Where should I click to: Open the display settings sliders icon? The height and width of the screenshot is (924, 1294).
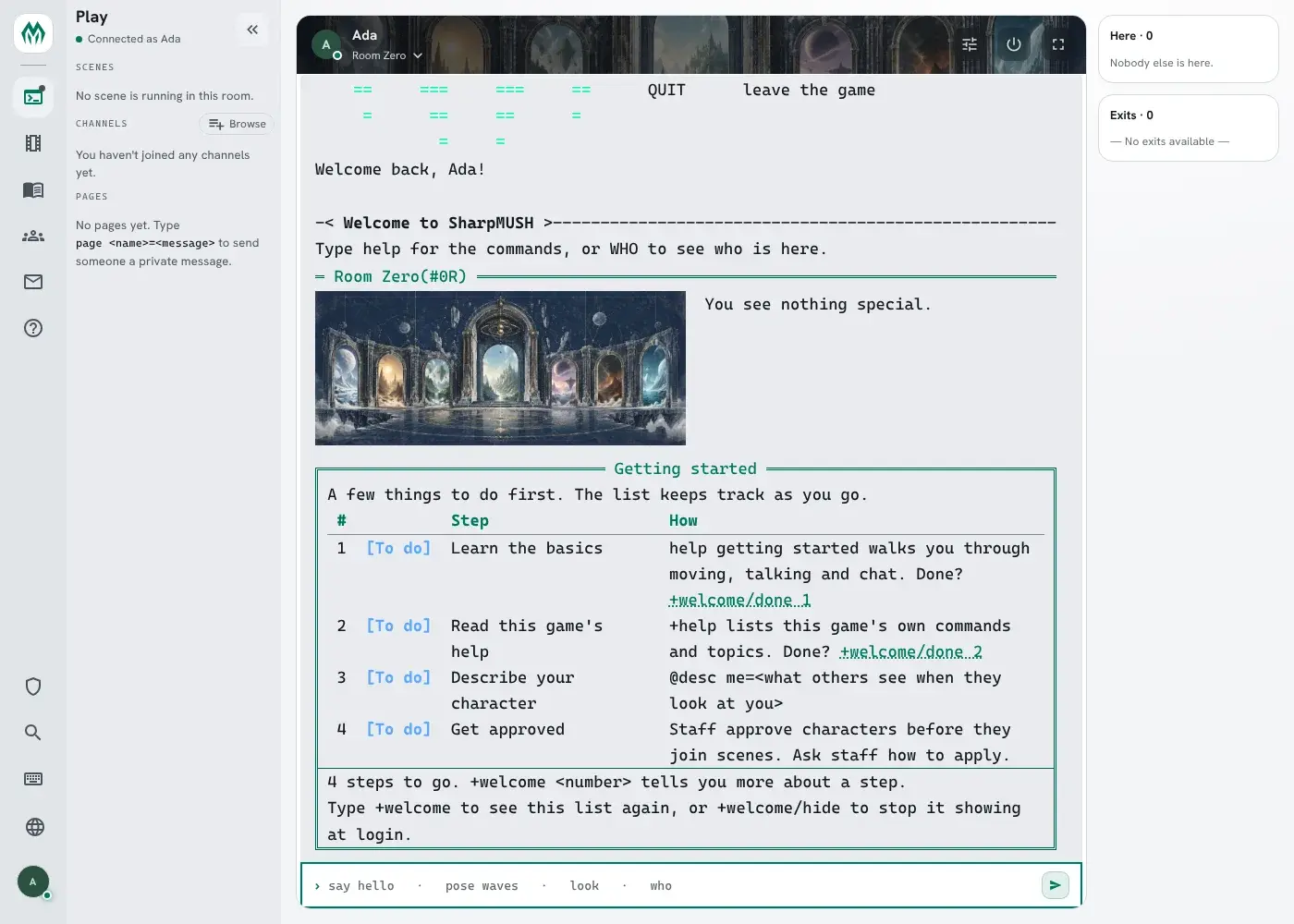tap(970, 44)
